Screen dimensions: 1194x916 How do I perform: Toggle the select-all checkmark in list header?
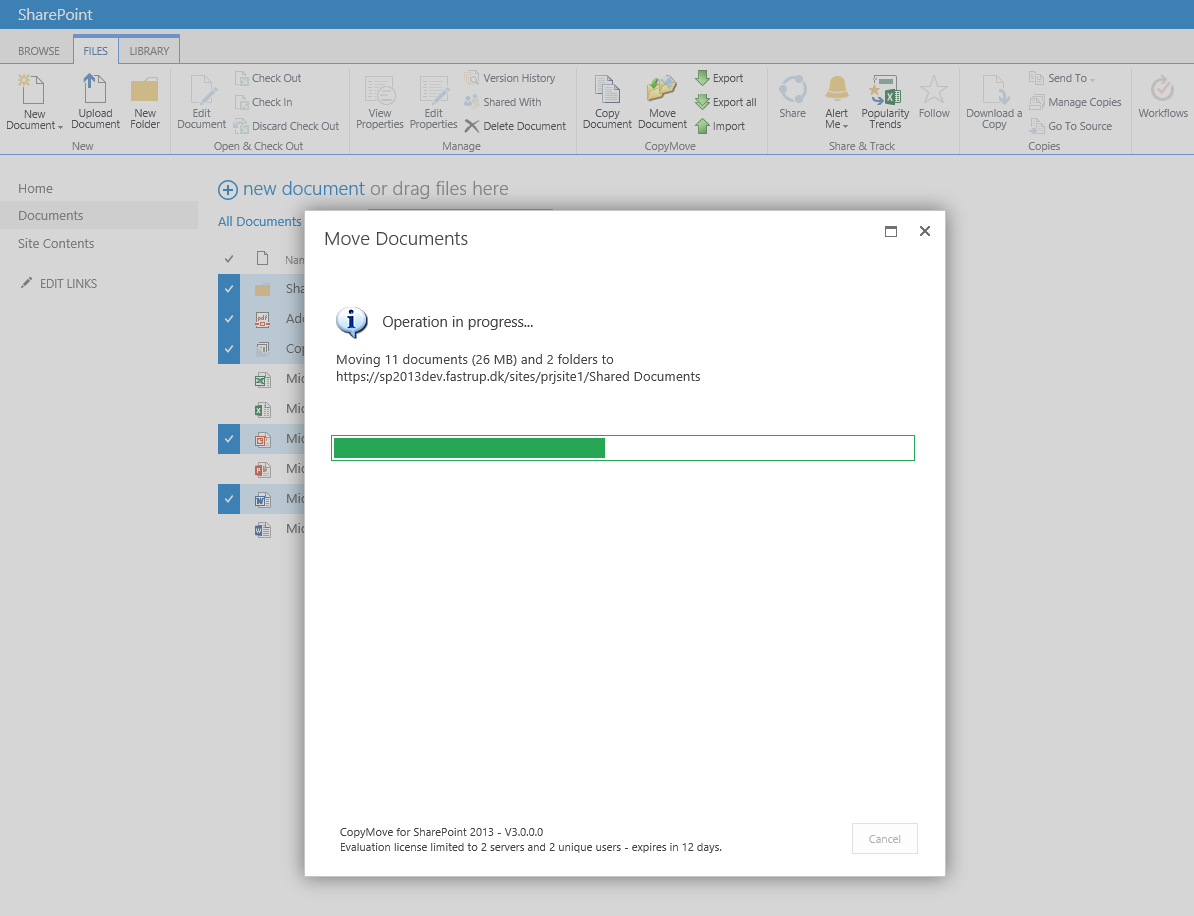(x=228, y=259)
